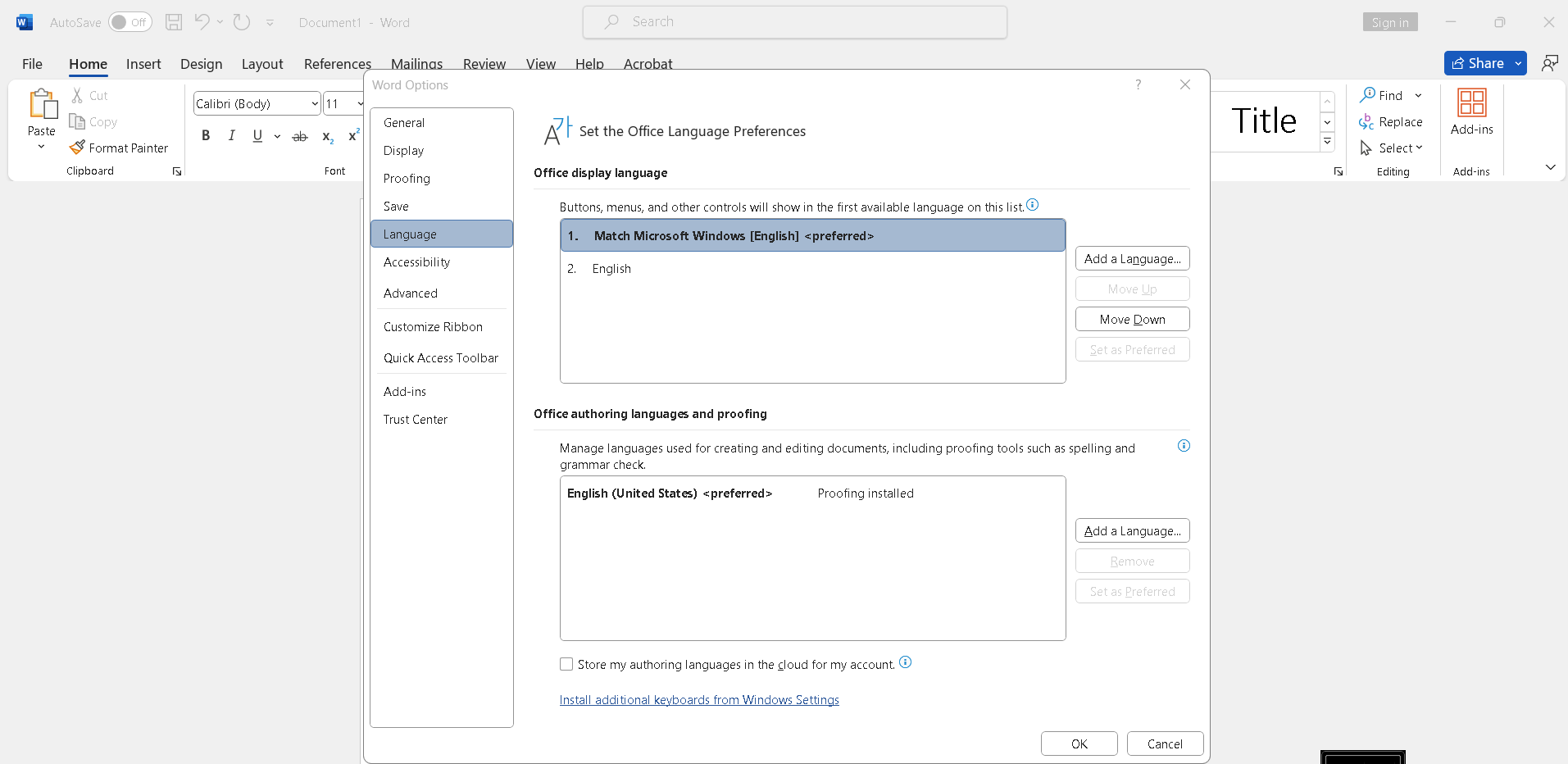Open Styles pane dialog launcher

[1338, 171]
